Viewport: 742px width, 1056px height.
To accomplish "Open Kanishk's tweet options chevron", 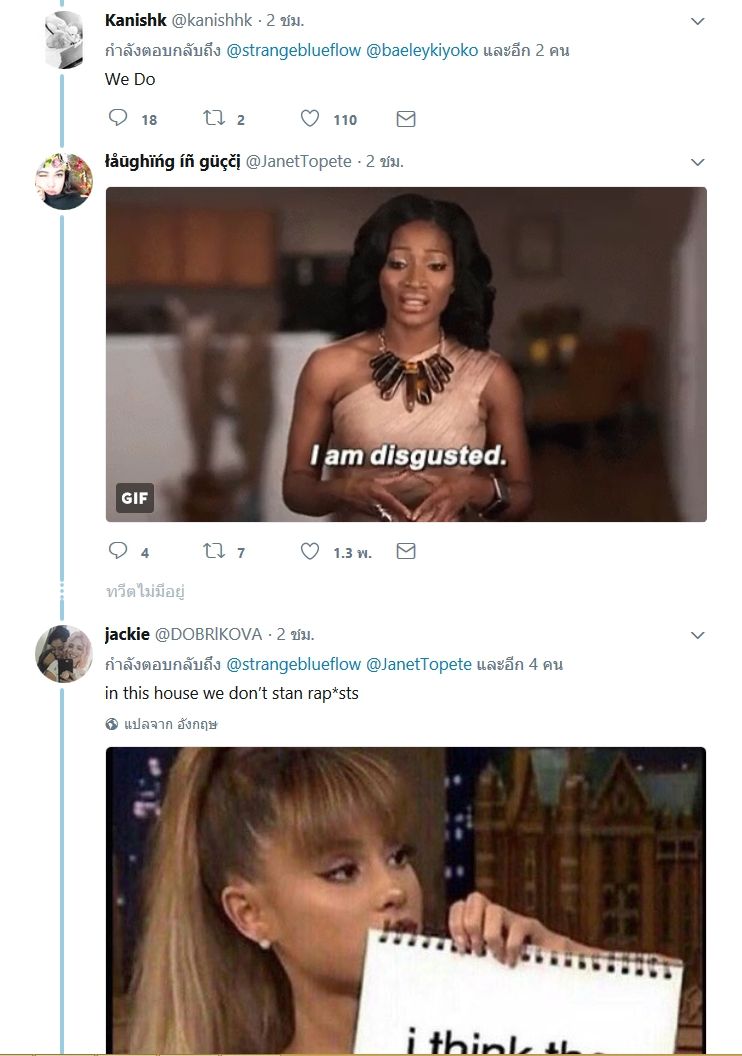I will (698, 21).
